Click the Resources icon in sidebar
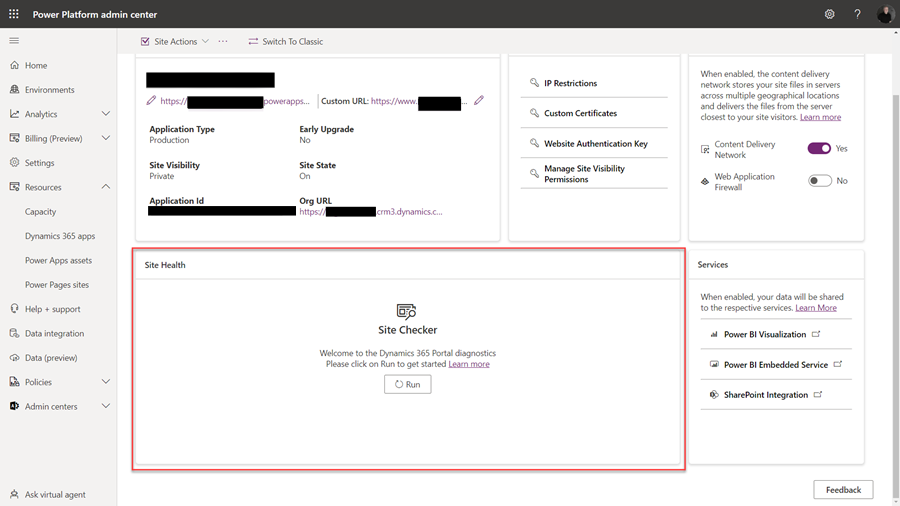900x506 pixels. 14,187
